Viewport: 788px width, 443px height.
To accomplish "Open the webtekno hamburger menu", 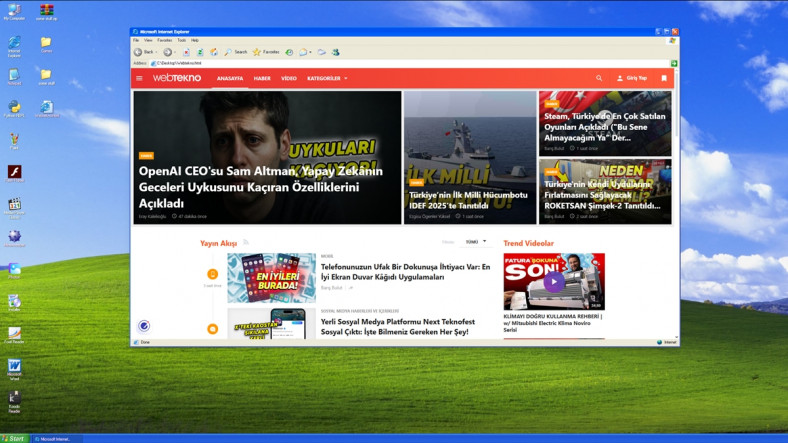I will coord(139,78).
